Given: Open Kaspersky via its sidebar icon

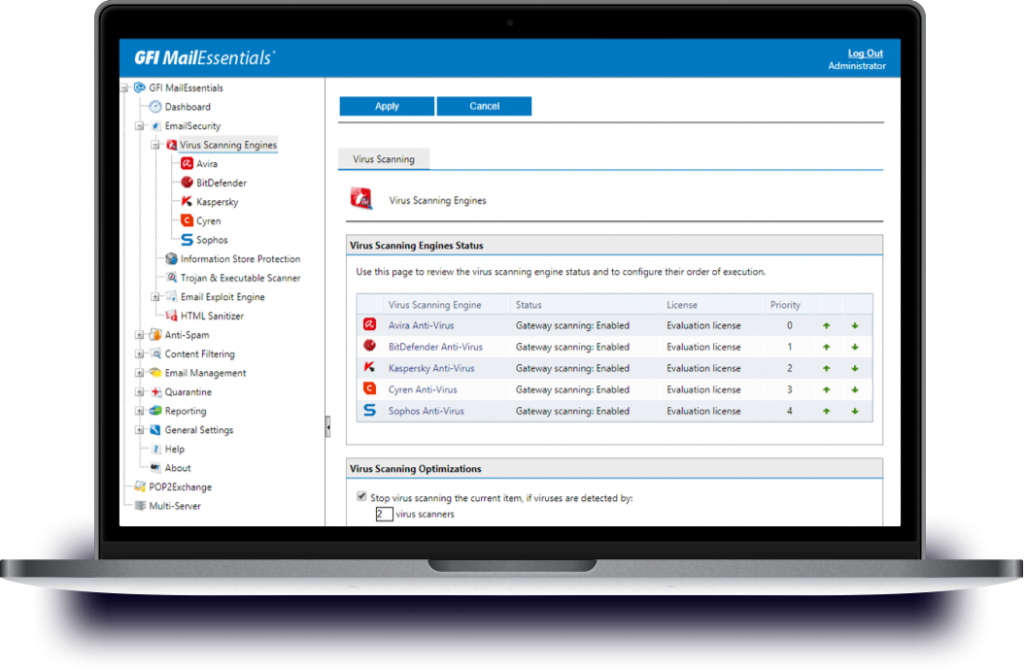Looking at the screenshot, I should pos(186,201).
